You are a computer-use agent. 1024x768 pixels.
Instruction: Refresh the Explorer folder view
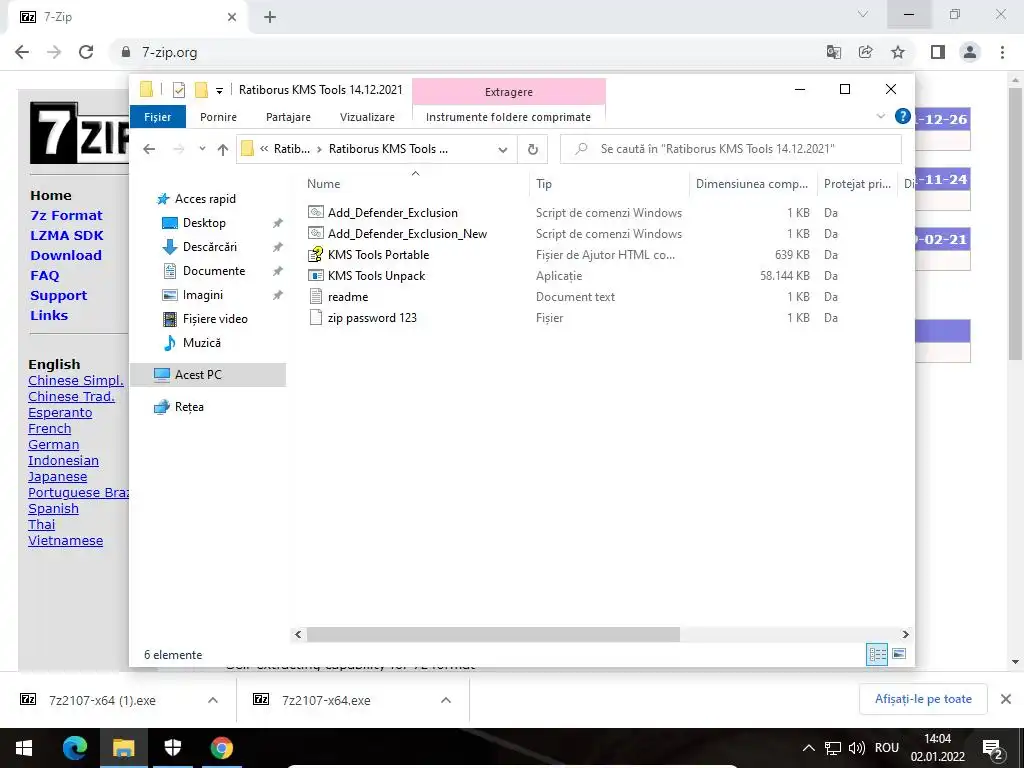pos(533,150)
